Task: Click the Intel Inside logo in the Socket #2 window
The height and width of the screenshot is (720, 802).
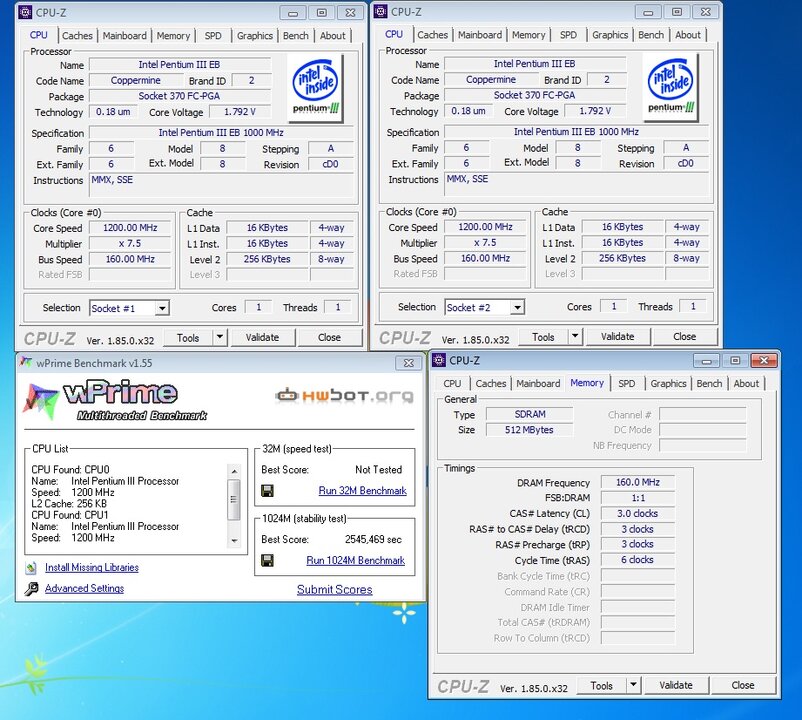Action: tap(671, 87)
